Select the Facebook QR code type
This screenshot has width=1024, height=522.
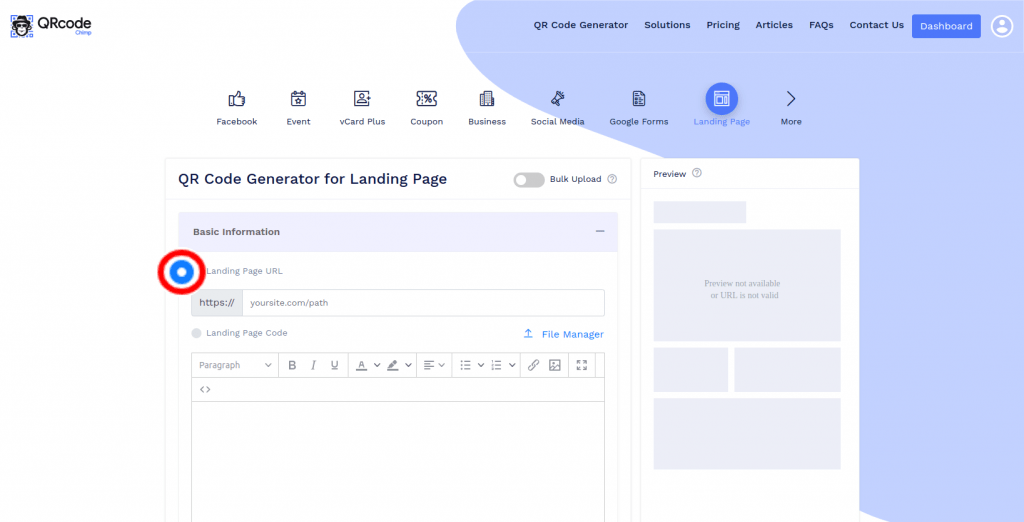236,108
